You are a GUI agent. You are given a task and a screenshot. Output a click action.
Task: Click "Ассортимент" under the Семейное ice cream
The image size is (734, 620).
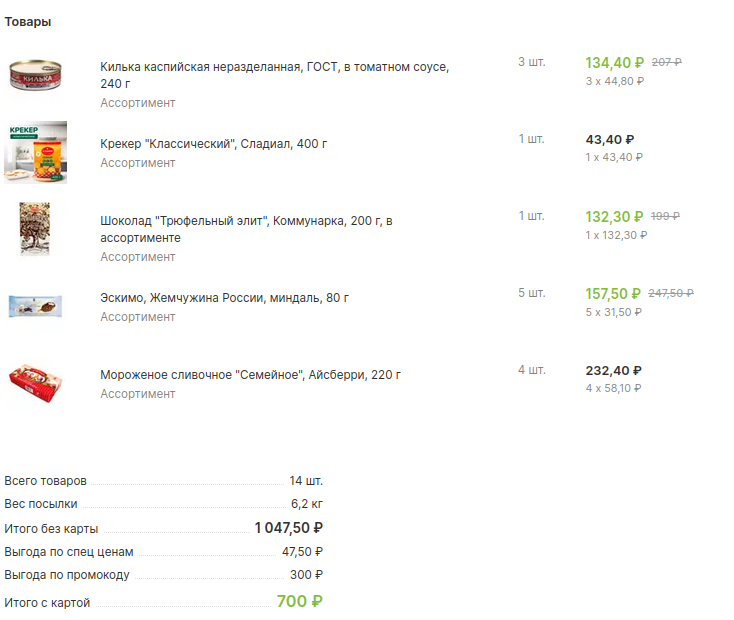click(x=137, y=394)
